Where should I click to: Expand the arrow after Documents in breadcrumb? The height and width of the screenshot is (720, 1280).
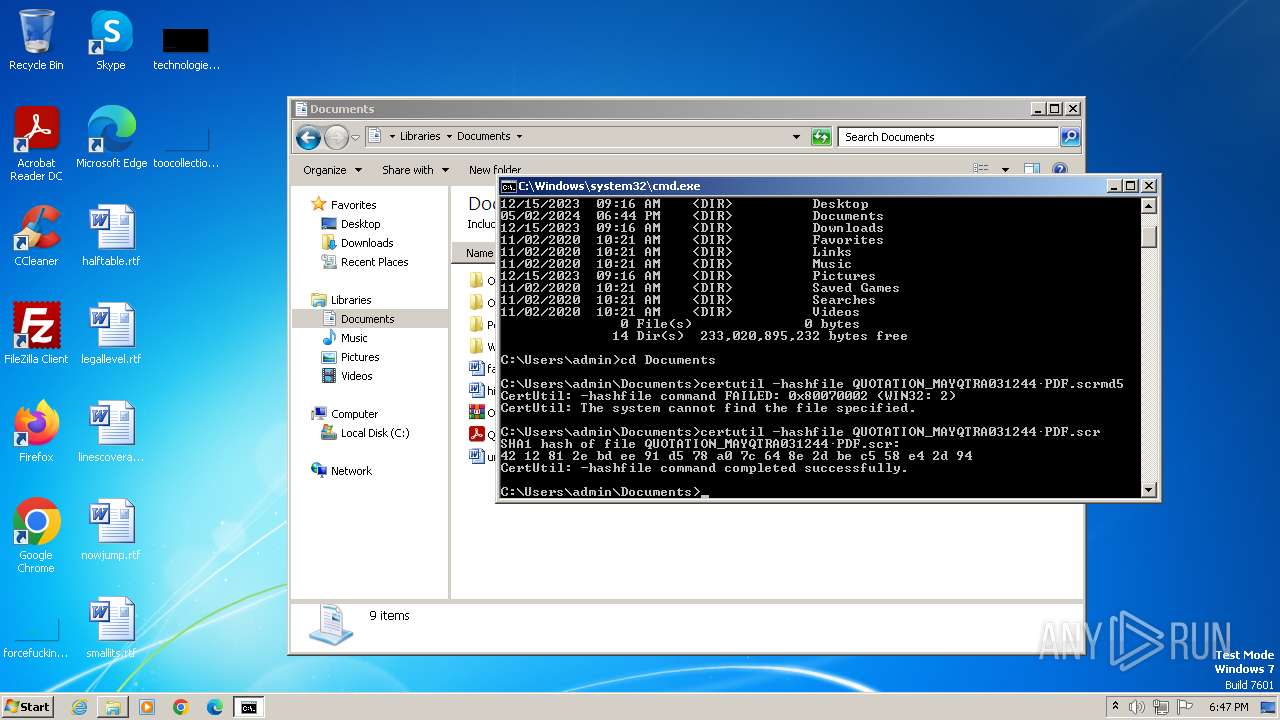click(519, 136)
